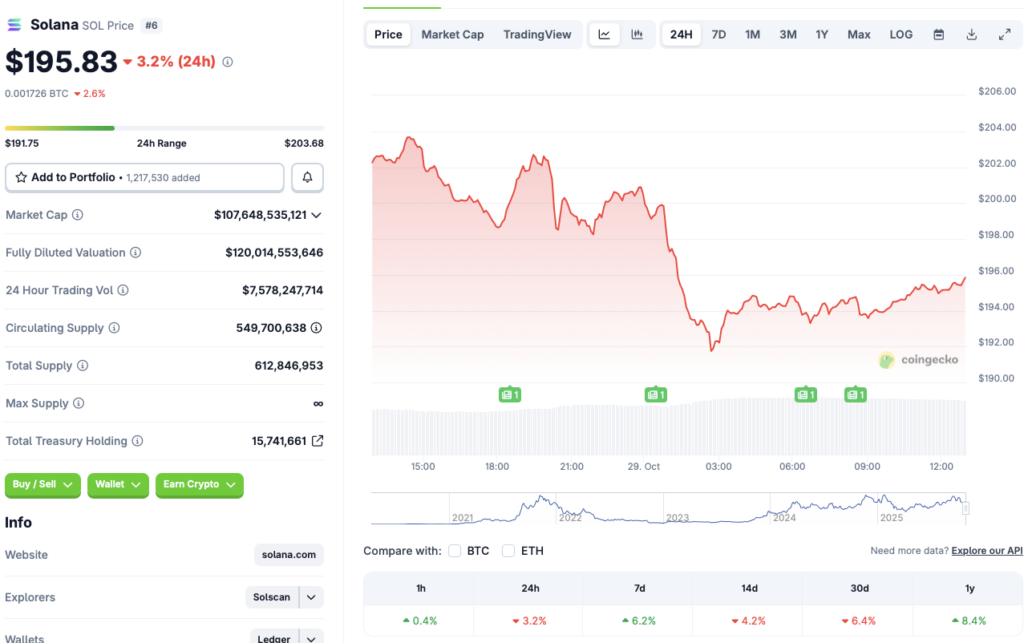This screenshot has width=1024, height=643.
Task: Switch to the Market Cap tab
Action: tap(452, 33)
